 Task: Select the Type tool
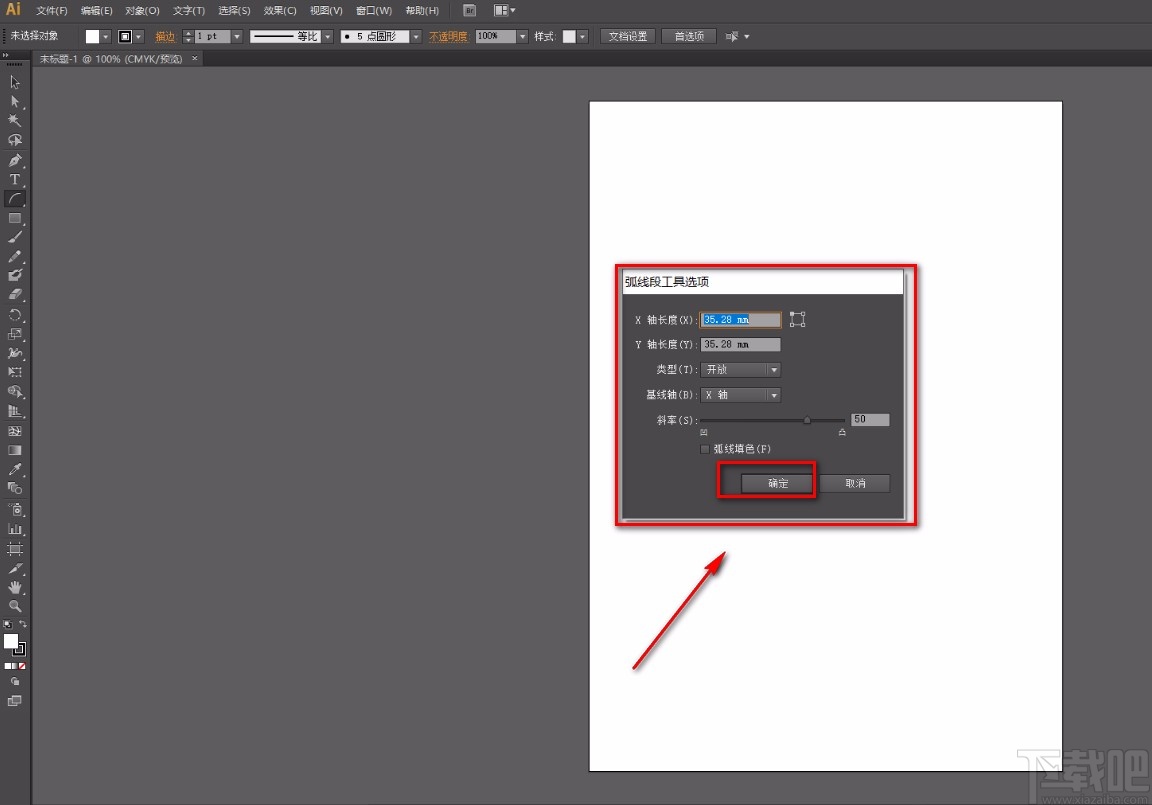(x=15, y=178)
